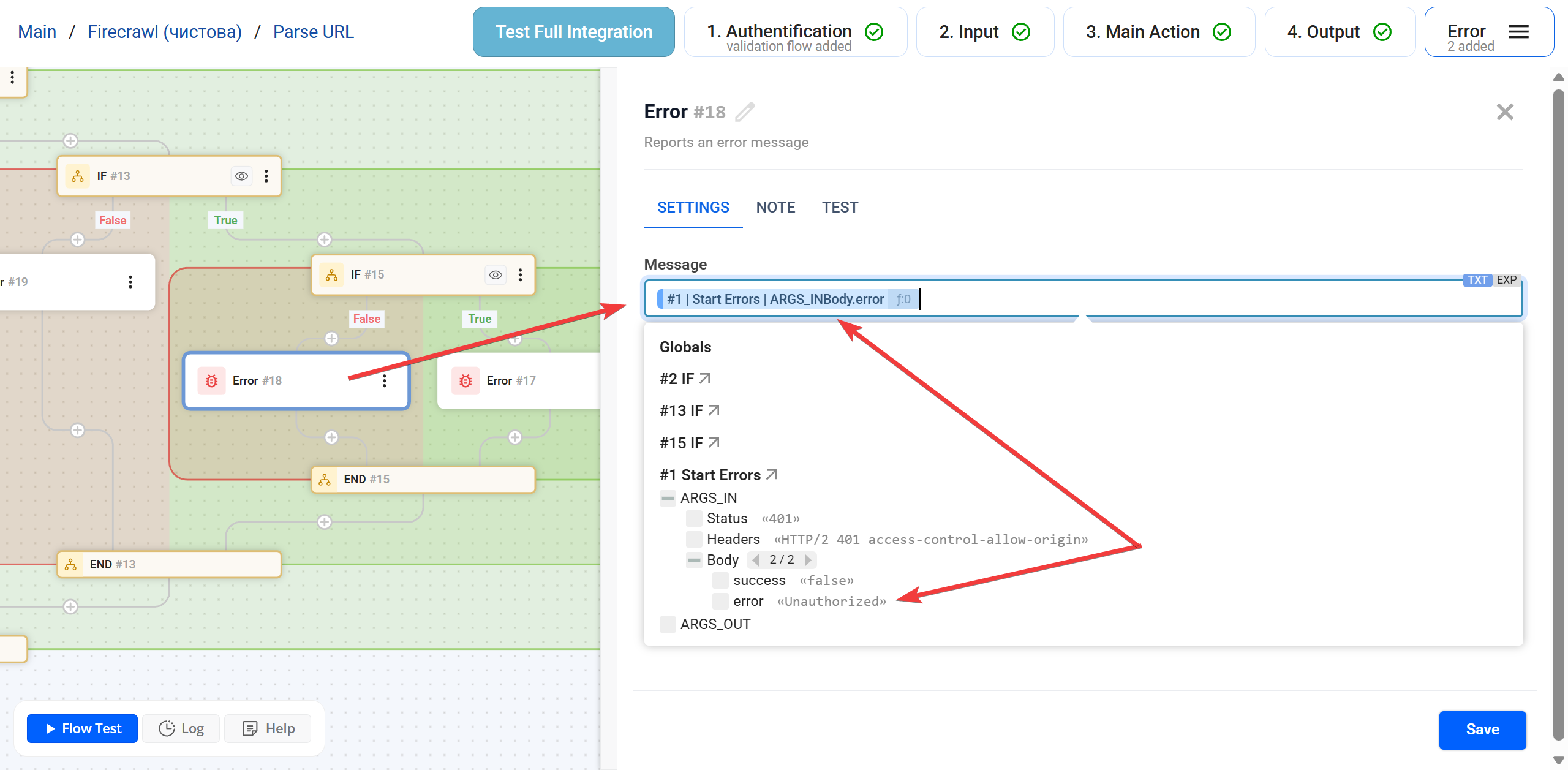Click plus connector below Error #18 node

[331, 437]
